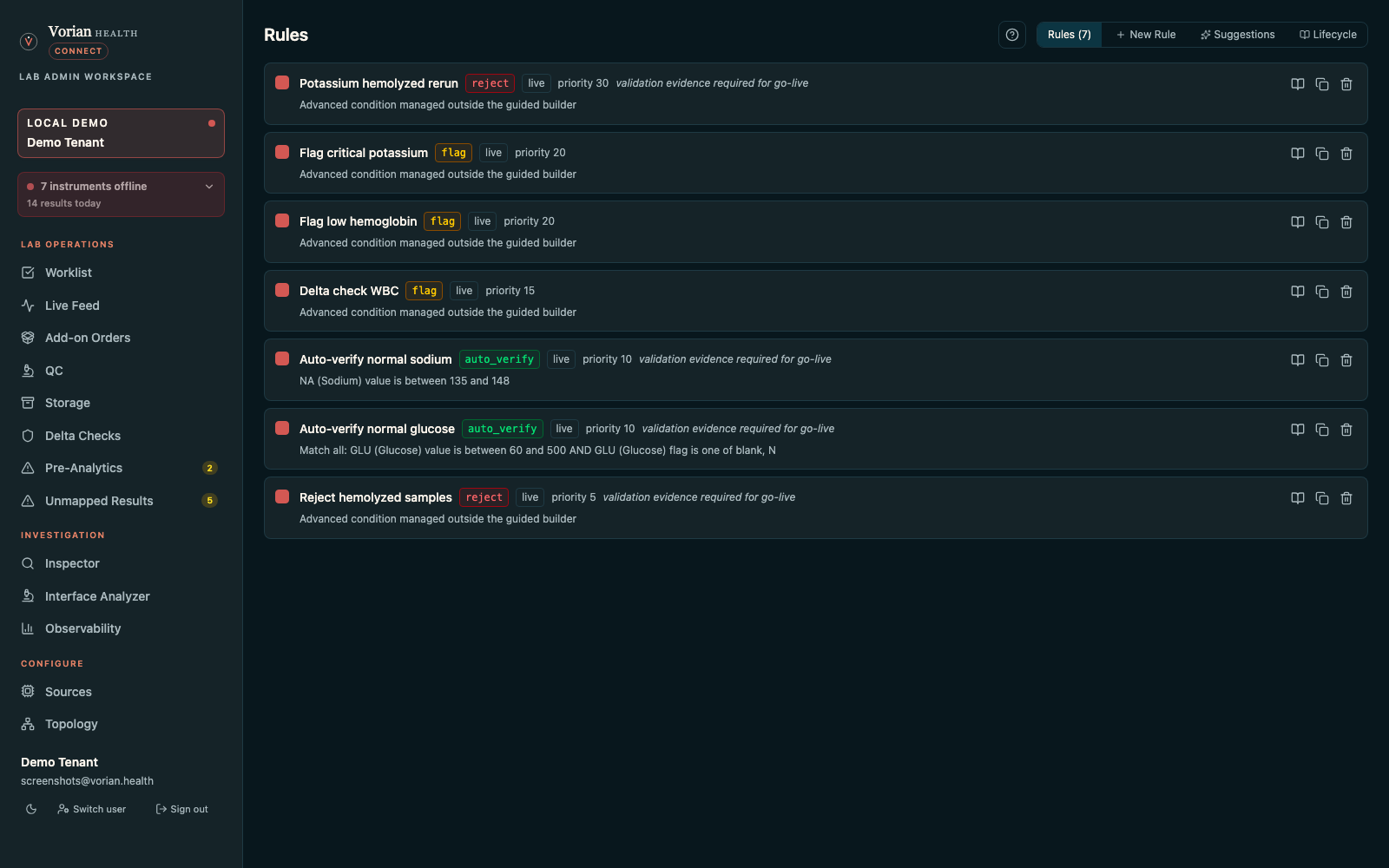This screenshot has width=1389, height=868.
Task: Open Sources configuration
Action: pyautogui.click(x=121, y=692)
